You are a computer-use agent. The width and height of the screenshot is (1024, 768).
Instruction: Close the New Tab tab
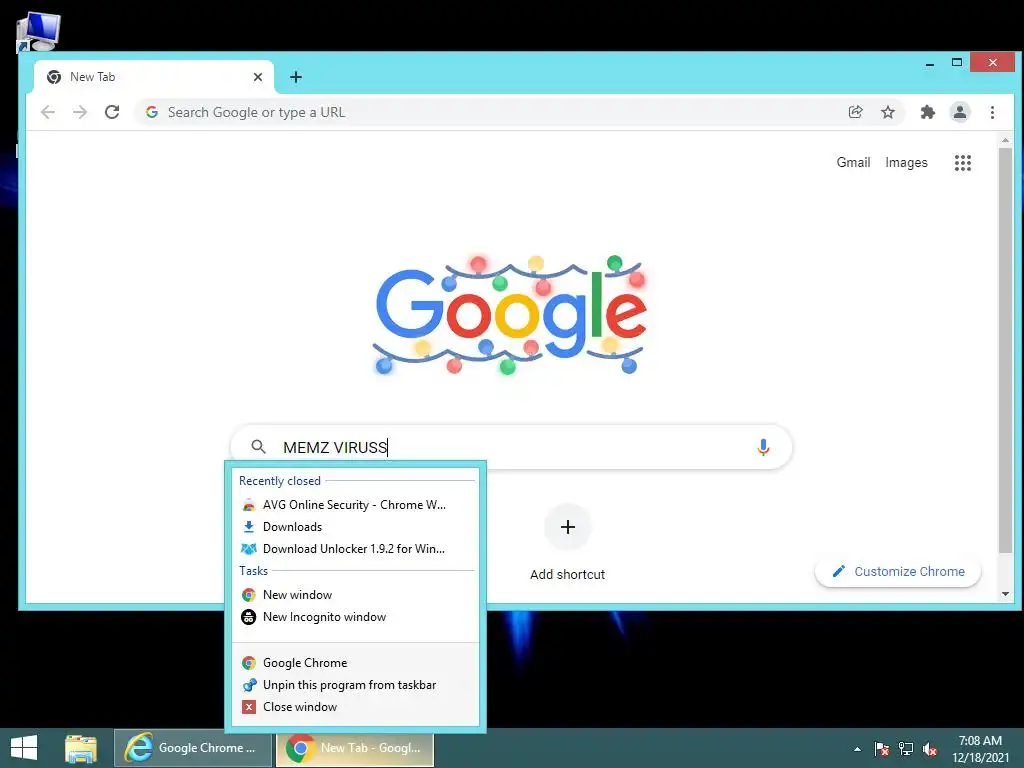pyautogui.click(x=258, y=77)
